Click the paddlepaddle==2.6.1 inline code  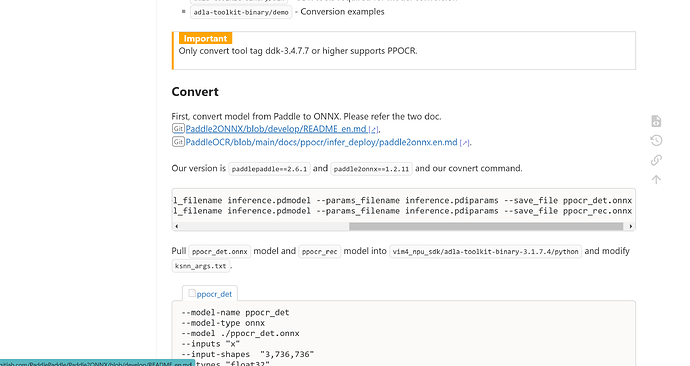(x=269, y=169)
